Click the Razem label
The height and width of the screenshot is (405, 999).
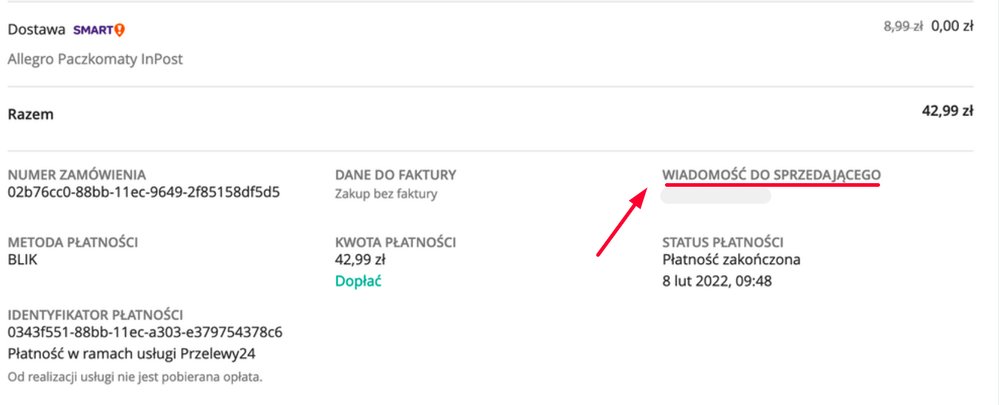tap(31, 114)
